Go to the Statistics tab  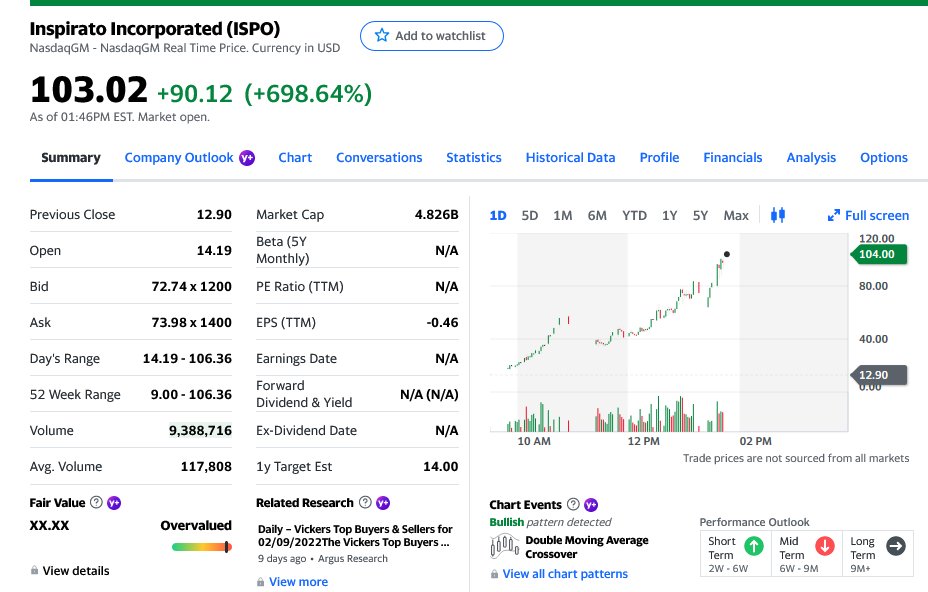click(474, 157)
